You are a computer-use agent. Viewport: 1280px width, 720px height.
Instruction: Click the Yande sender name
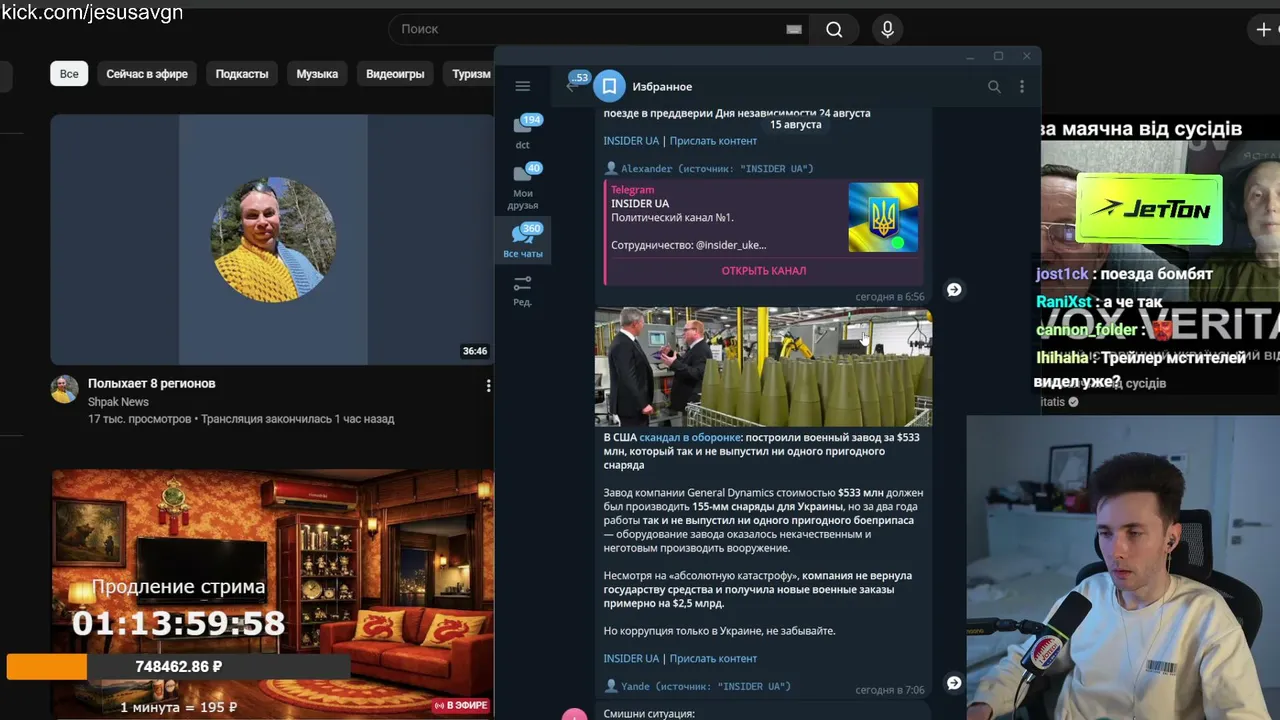(x=635, y=687)
